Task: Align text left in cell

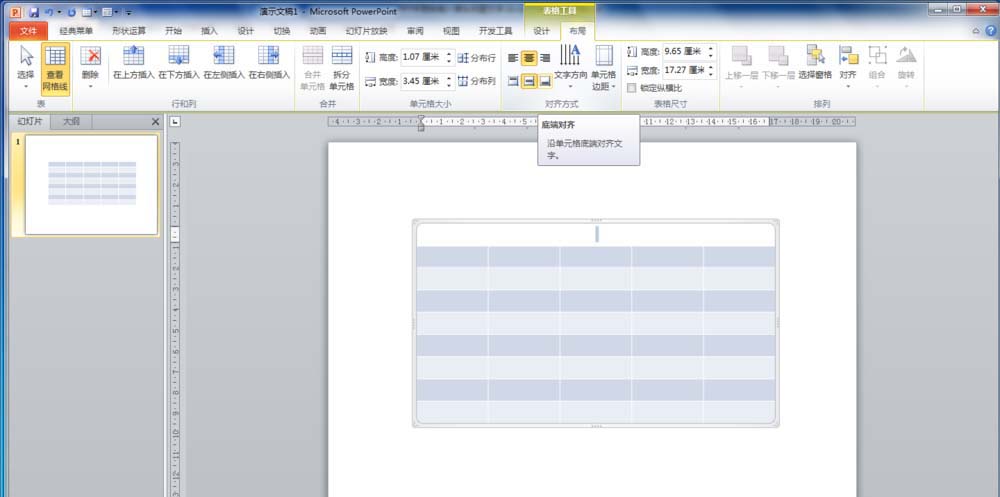Action: (513, 58)
